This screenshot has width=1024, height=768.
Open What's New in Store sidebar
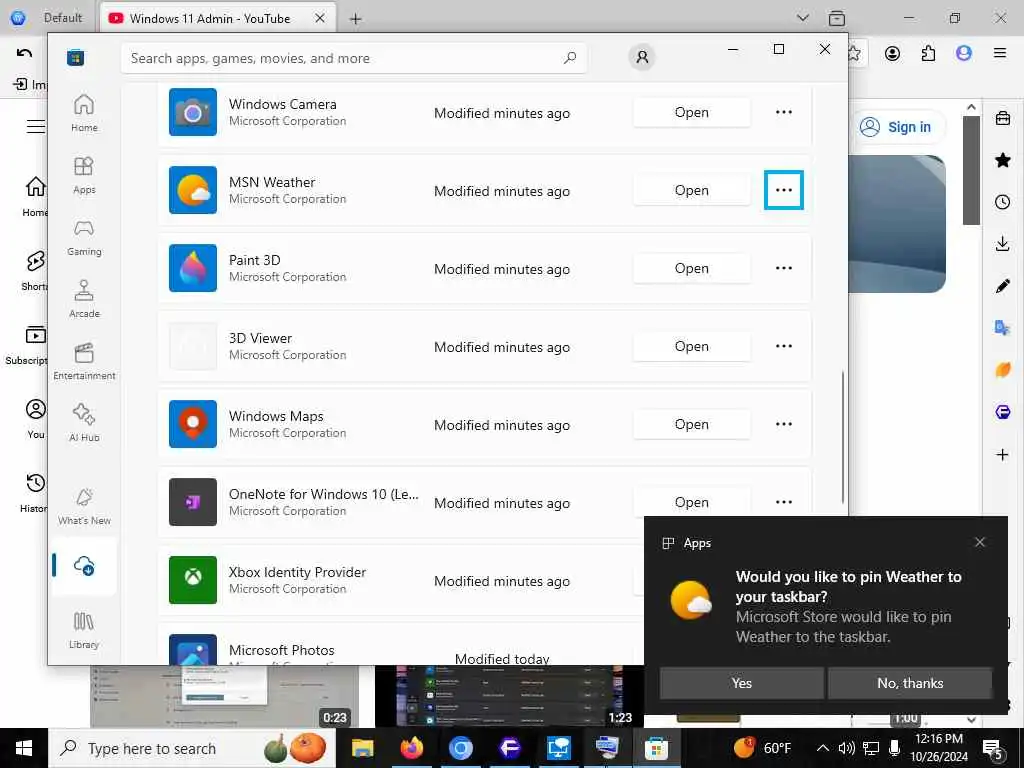point(84,506)
